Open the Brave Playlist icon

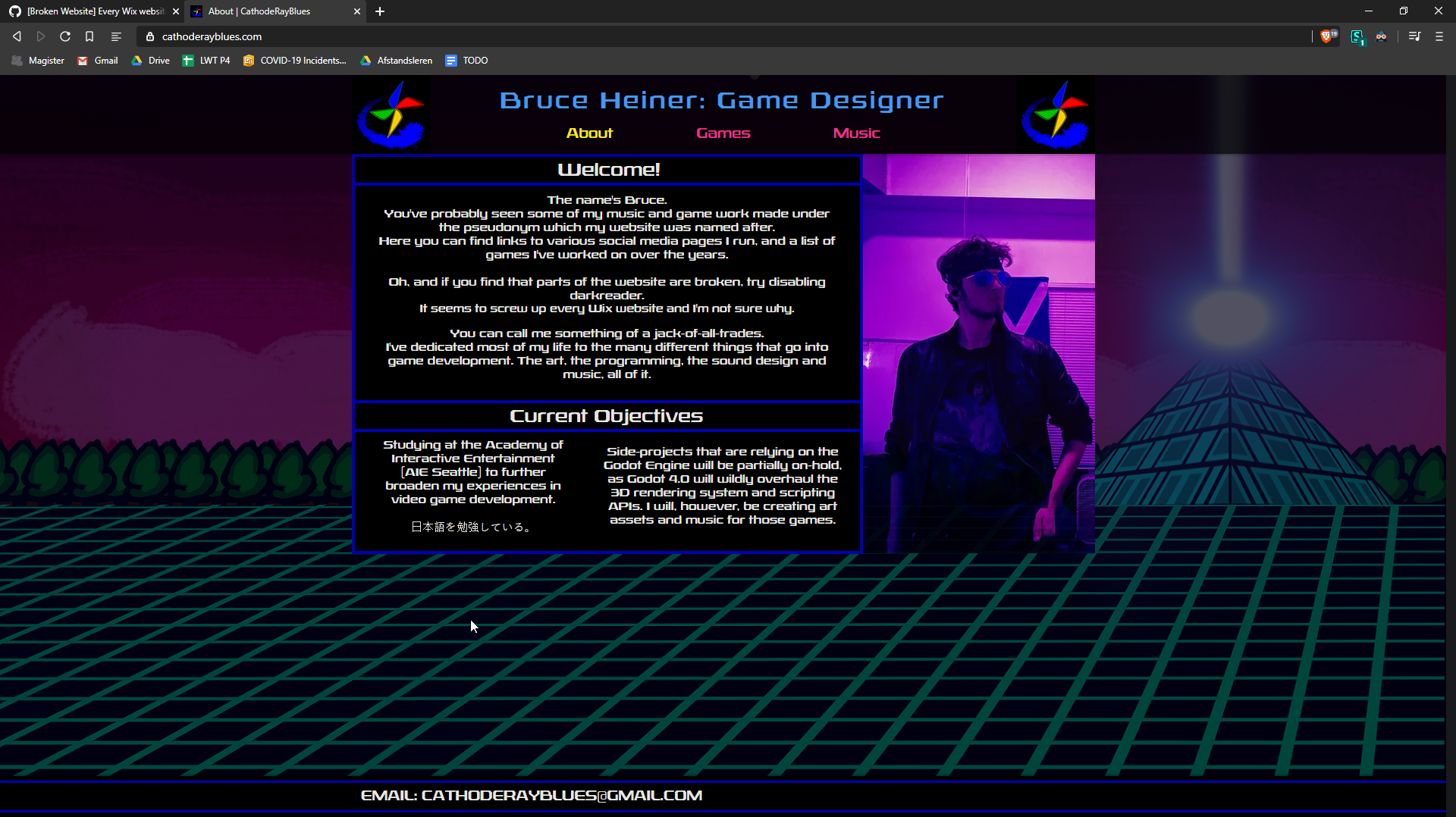pos(1414,36)
